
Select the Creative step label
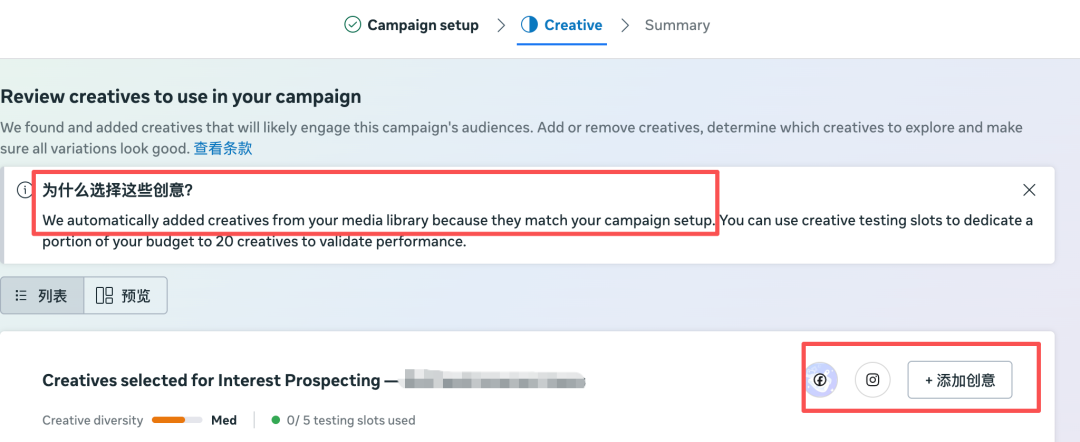coord(573,25)
